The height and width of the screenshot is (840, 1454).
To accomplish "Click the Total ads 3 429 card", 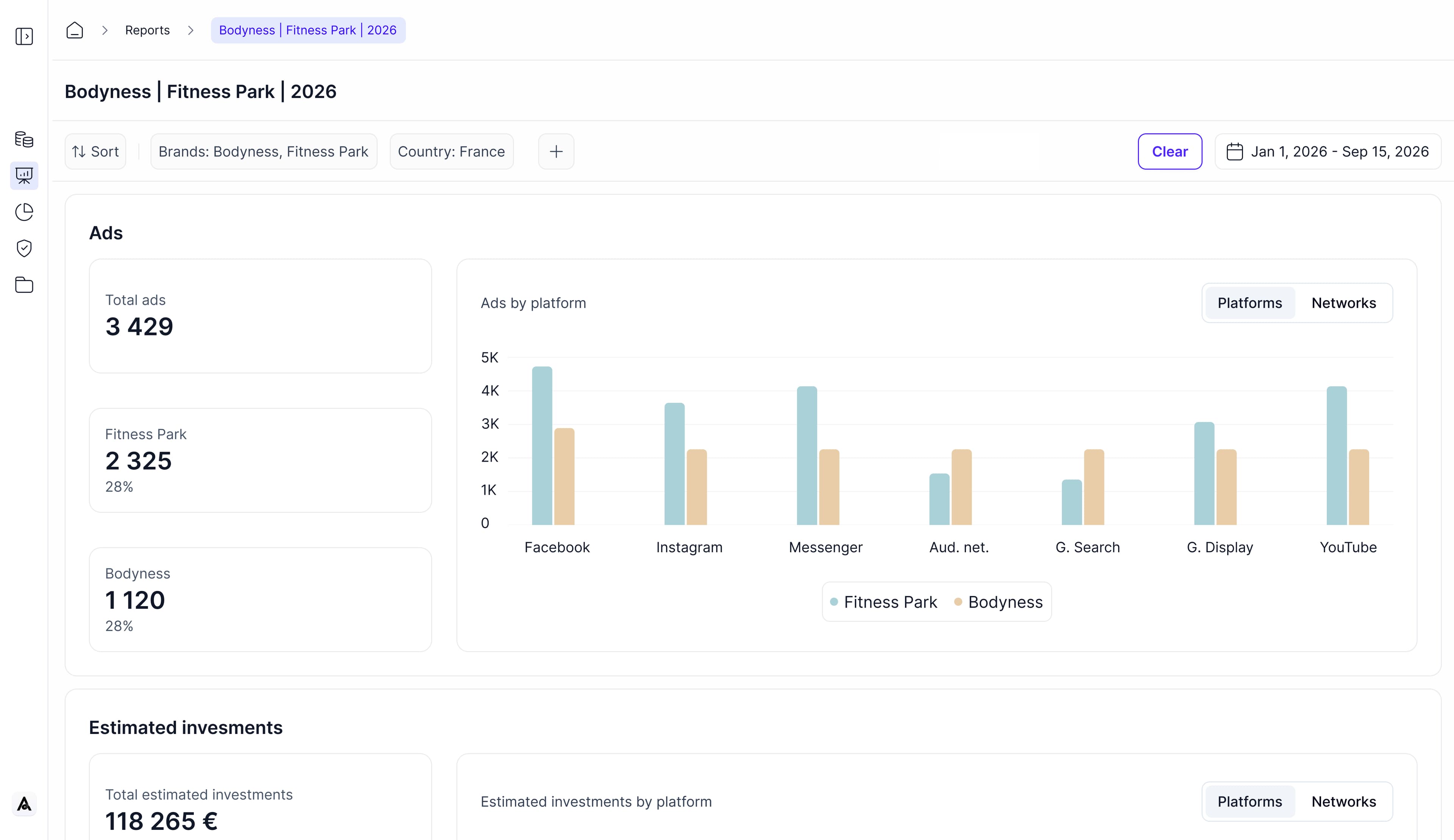I will (260, 316).
